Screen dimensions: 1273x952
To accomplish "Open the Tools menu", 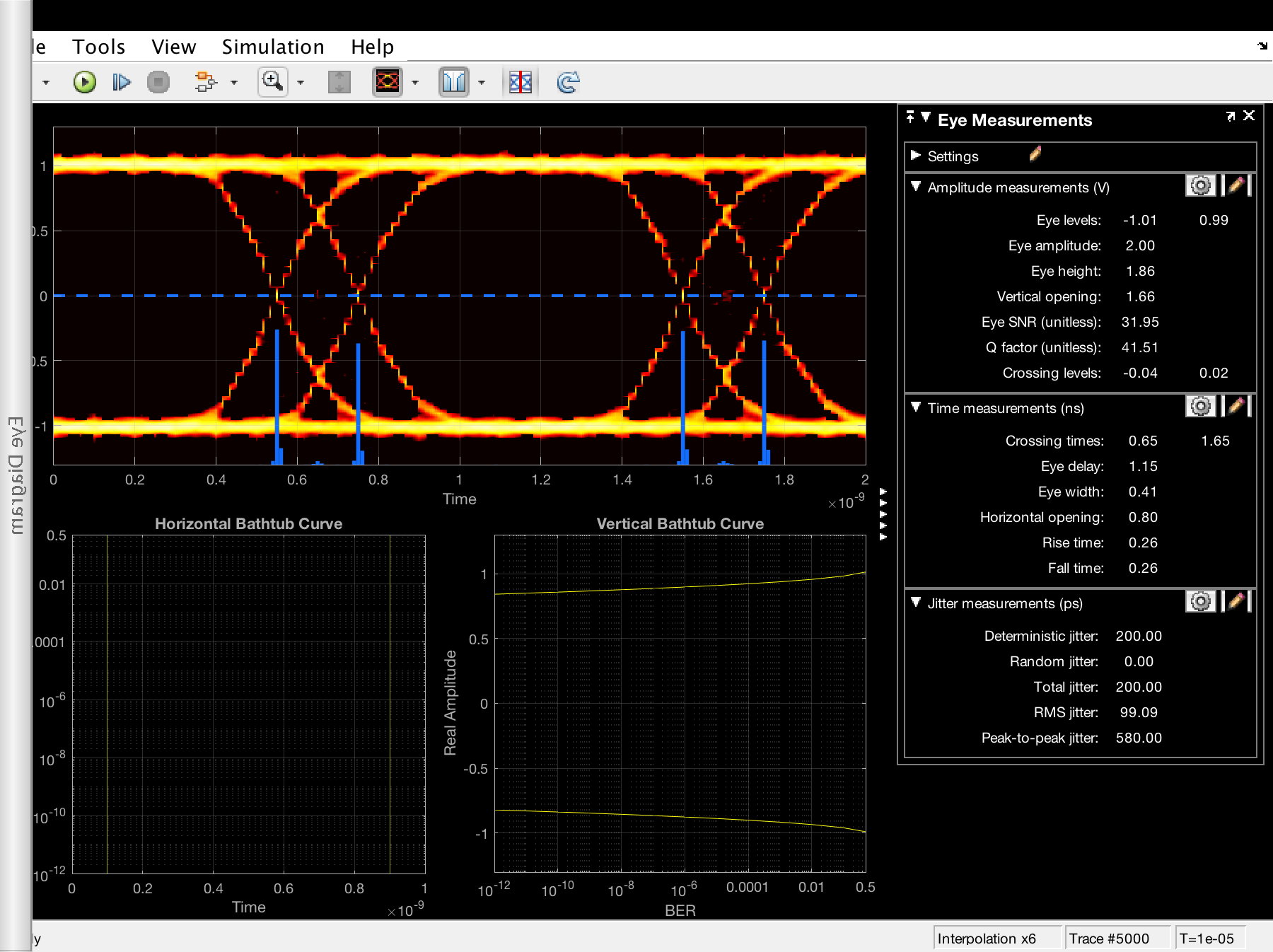I will click(98, 47).
